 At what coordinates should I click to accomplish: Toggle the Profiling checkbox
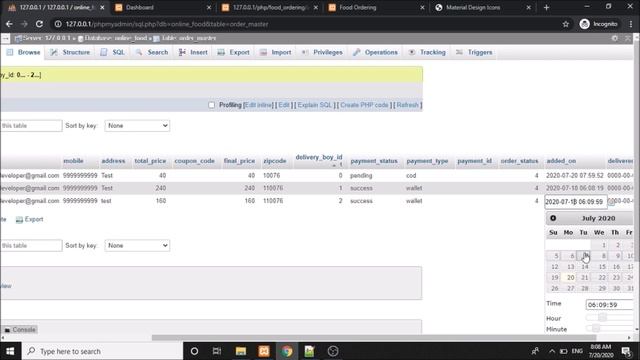click(211, 105)
